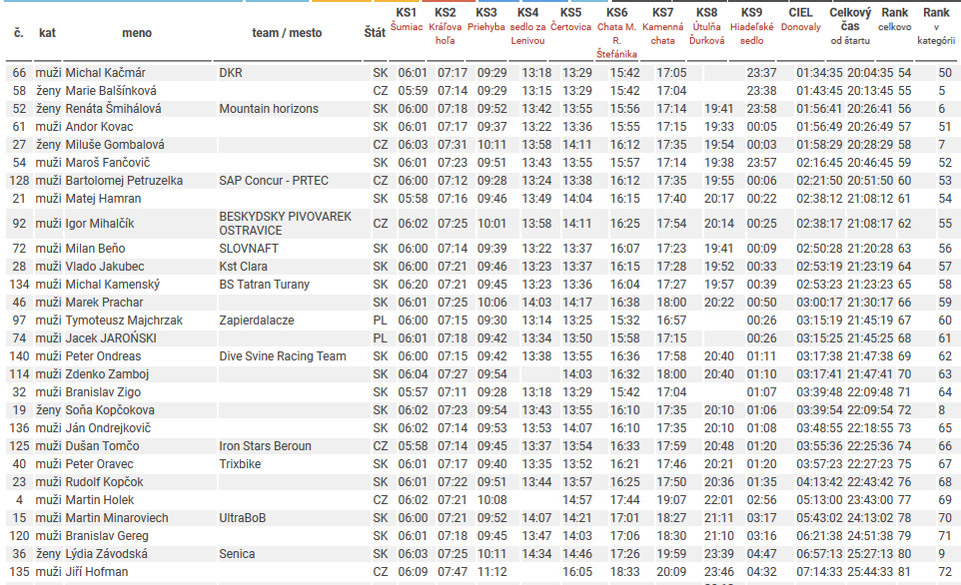
Task: Click the 'meno' column header
Action: click(137, 33)
